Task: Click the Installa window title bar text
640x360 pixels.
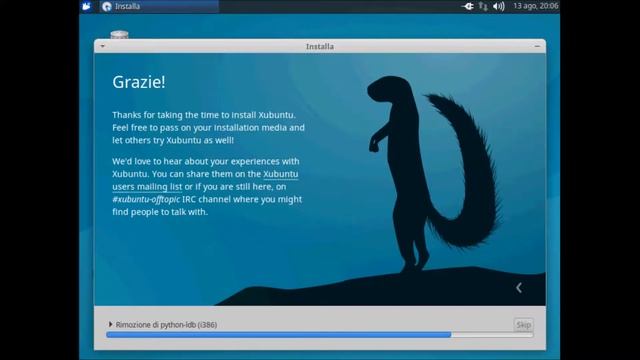Action: [x=320, y=47]
